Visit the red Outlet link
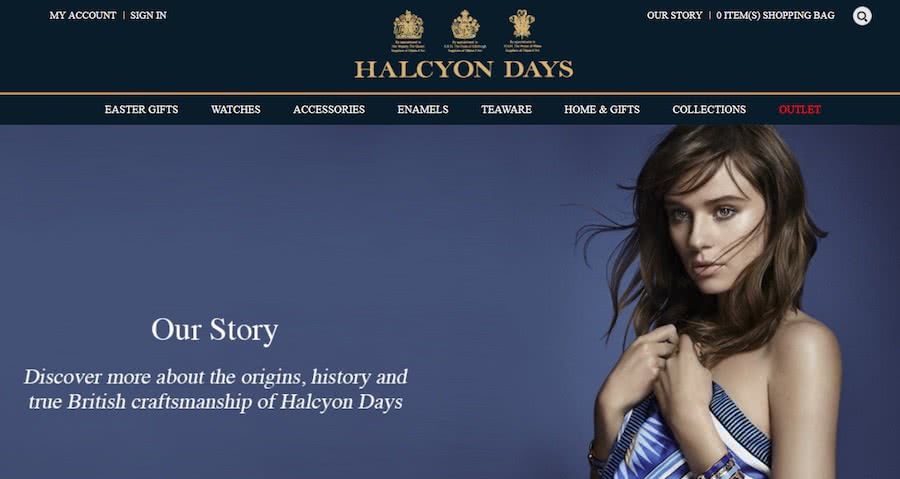900x479 pixels. click(800, 110)
